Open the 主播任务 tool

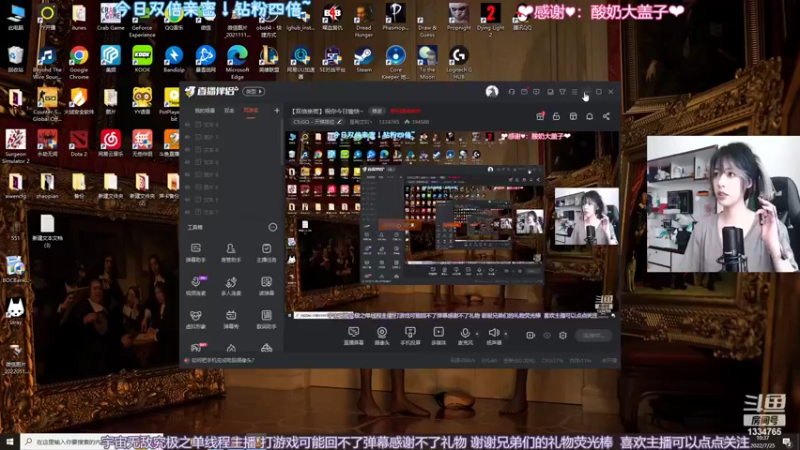click(x=266, y=253)
